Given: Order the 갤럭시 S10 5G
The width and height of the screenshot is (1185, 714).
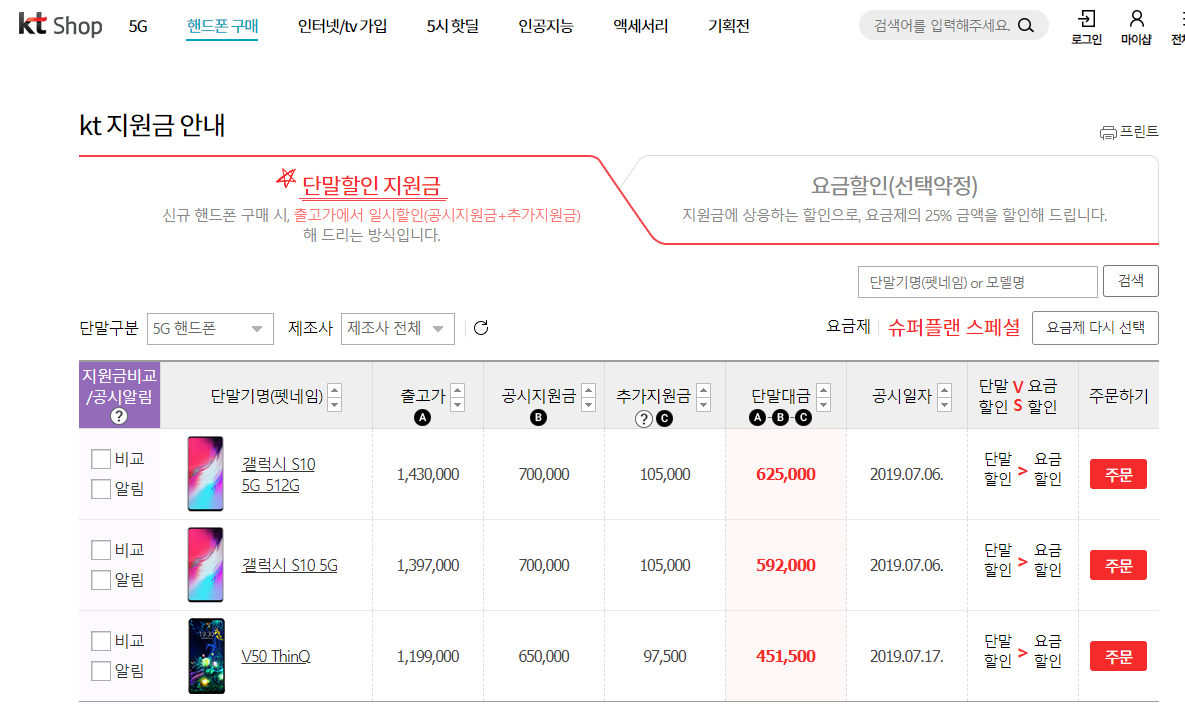Looking at the screenshot, I should coord(1118,565).
